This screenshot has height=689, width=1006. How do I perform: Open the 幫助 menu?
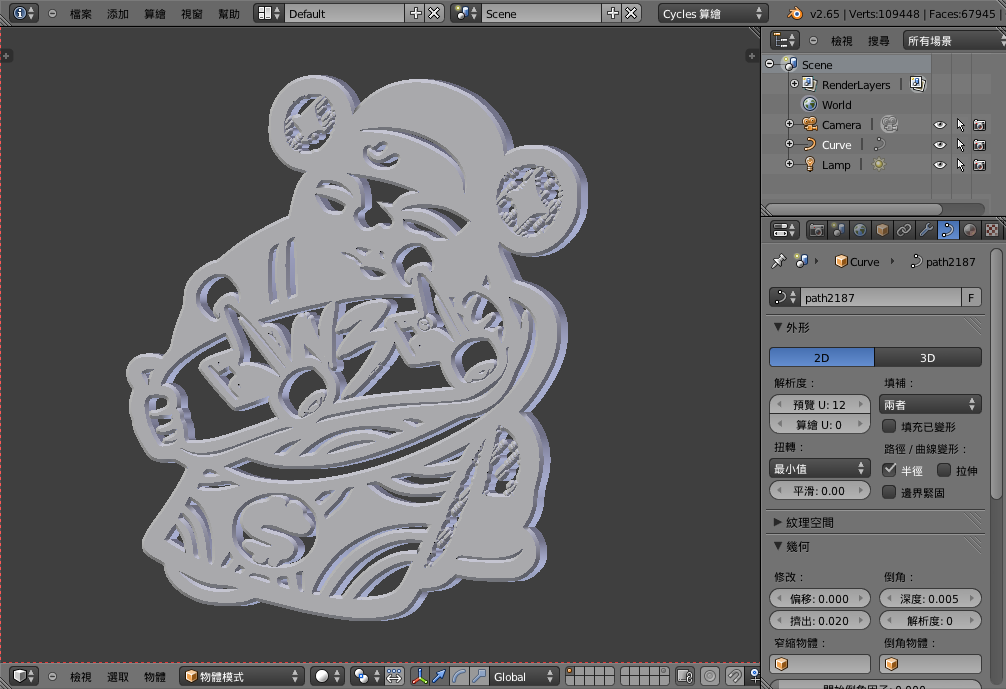229,13
